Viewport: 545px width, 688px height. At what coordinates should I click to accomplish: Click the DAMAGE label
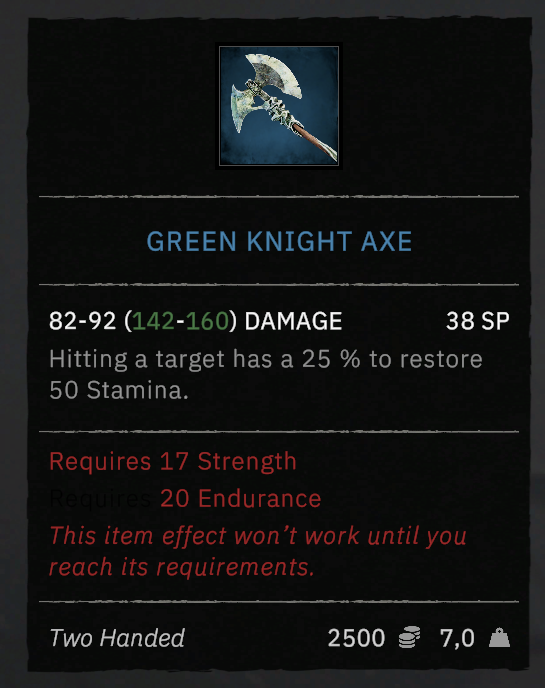(293, 321)
